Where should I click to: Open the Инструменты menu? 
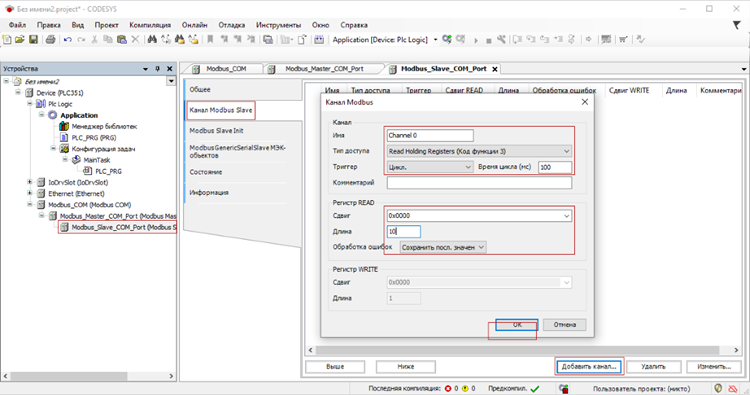278,25
